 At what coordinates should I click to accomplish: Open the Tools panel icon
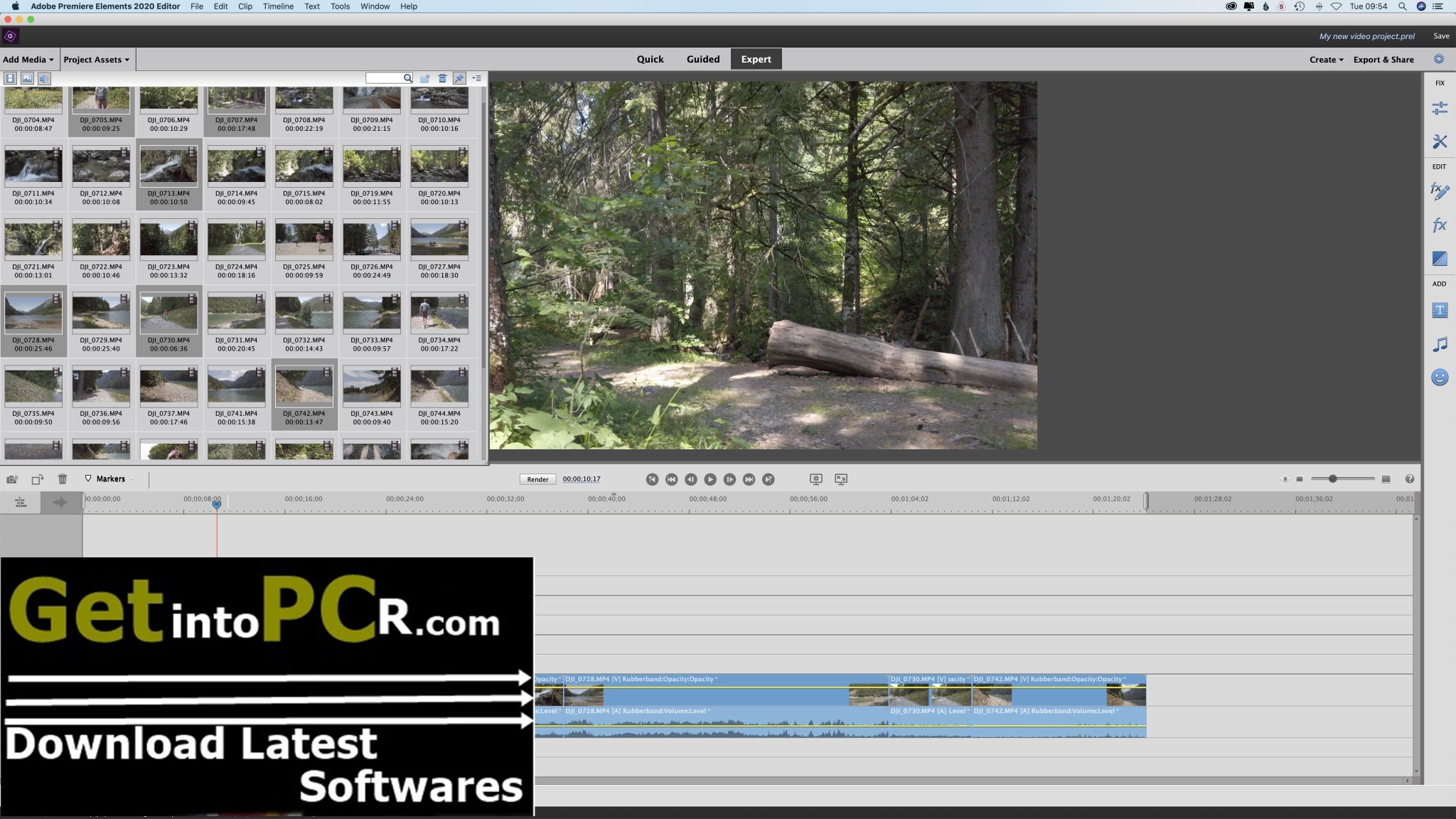[1440, 141]
